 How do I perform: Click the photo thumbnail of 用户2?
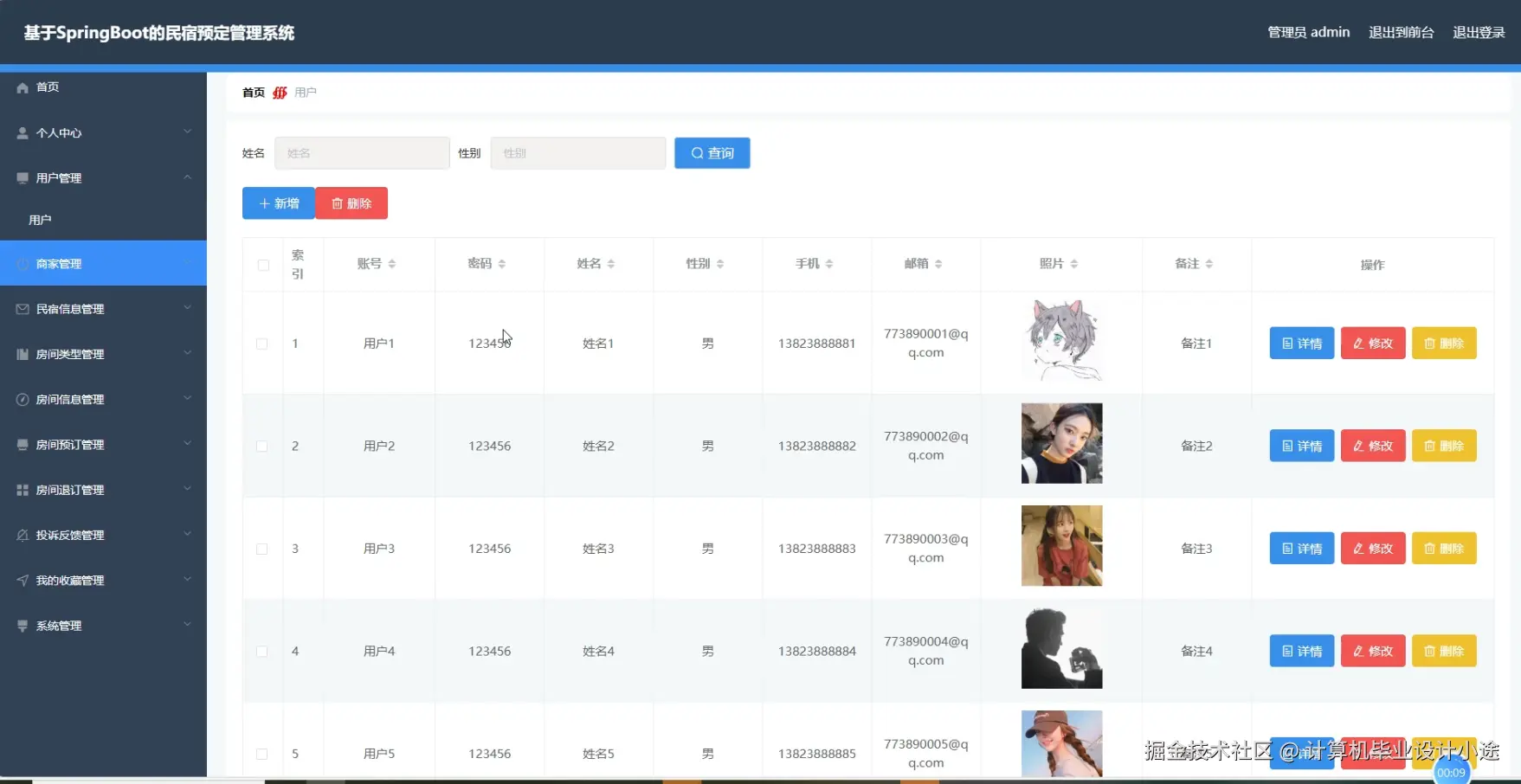tap(1062, 443)
